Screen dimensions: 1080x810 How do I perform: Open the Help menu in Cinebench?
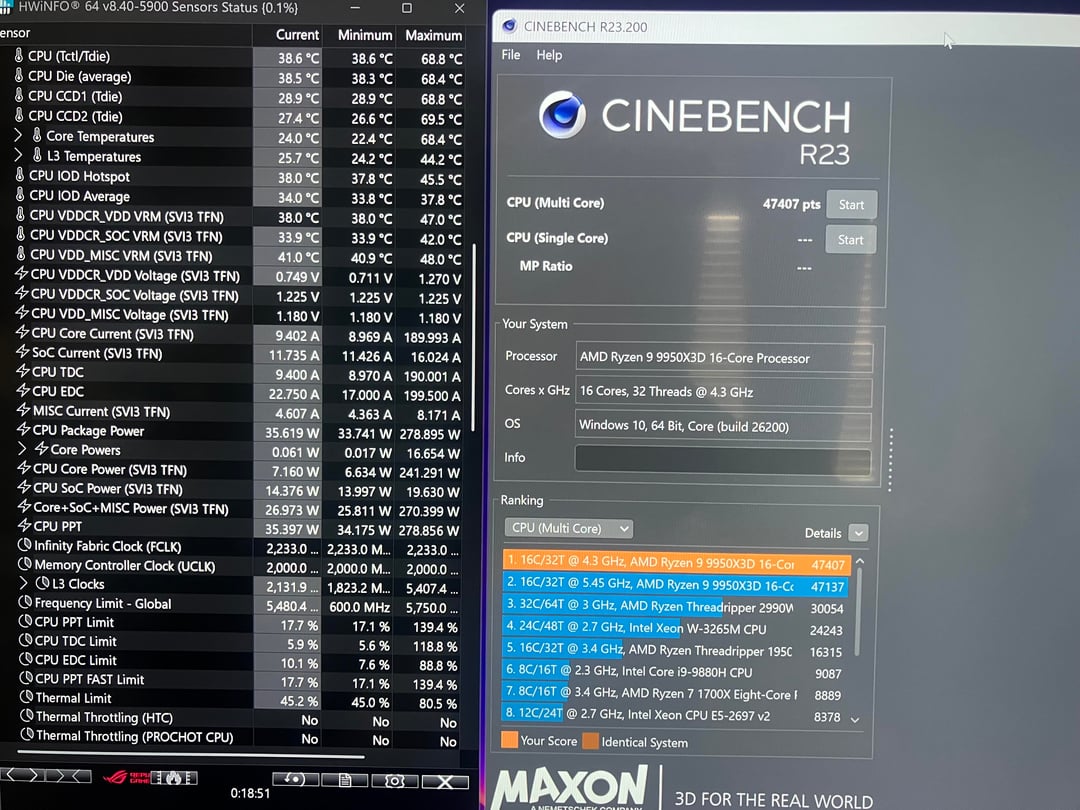coord(549,55)
